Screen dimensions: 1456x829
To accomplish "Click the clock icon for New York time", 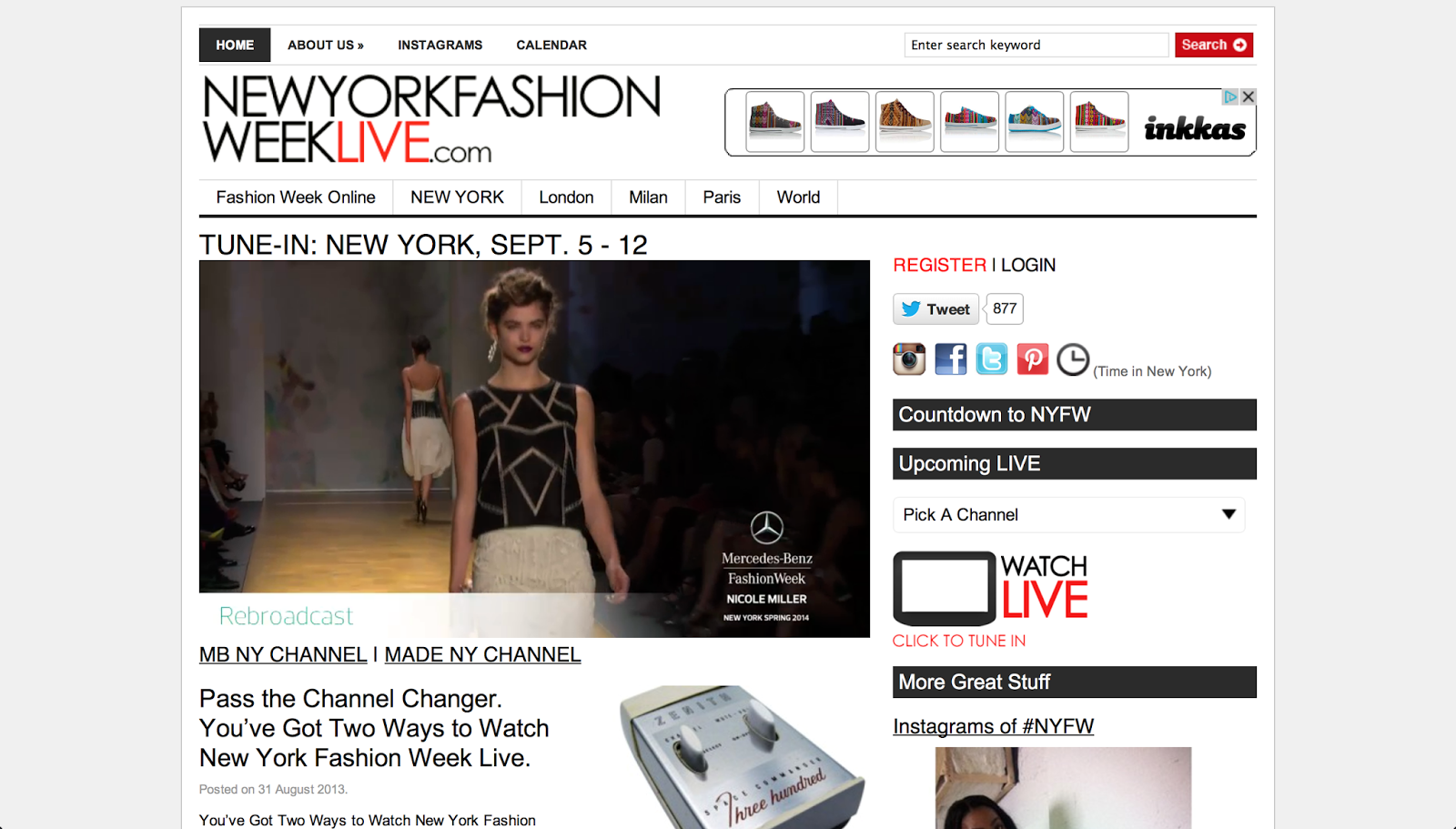I will click(x=1073, y=359).
